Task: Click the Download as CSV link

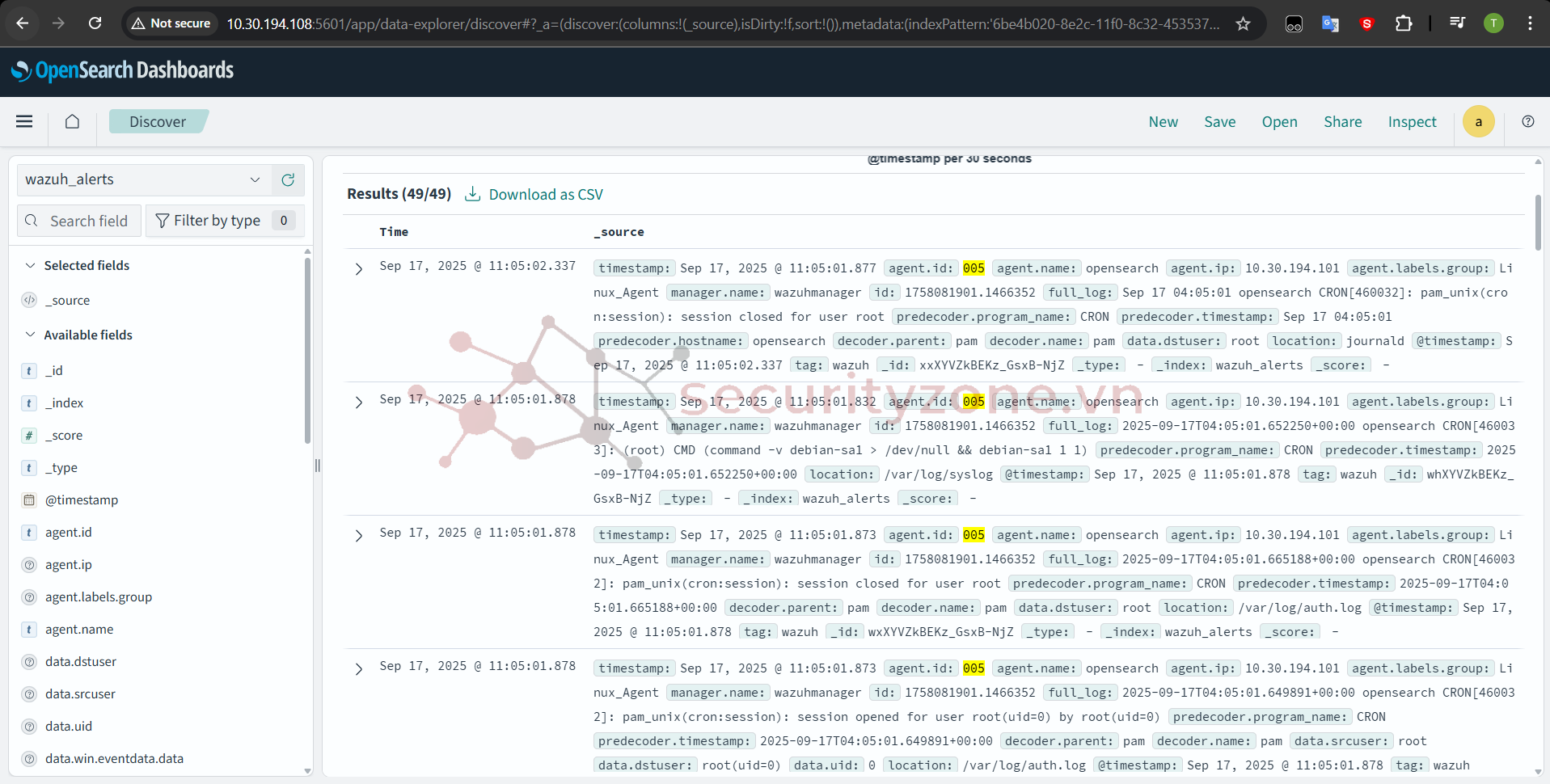Action: 546,194
